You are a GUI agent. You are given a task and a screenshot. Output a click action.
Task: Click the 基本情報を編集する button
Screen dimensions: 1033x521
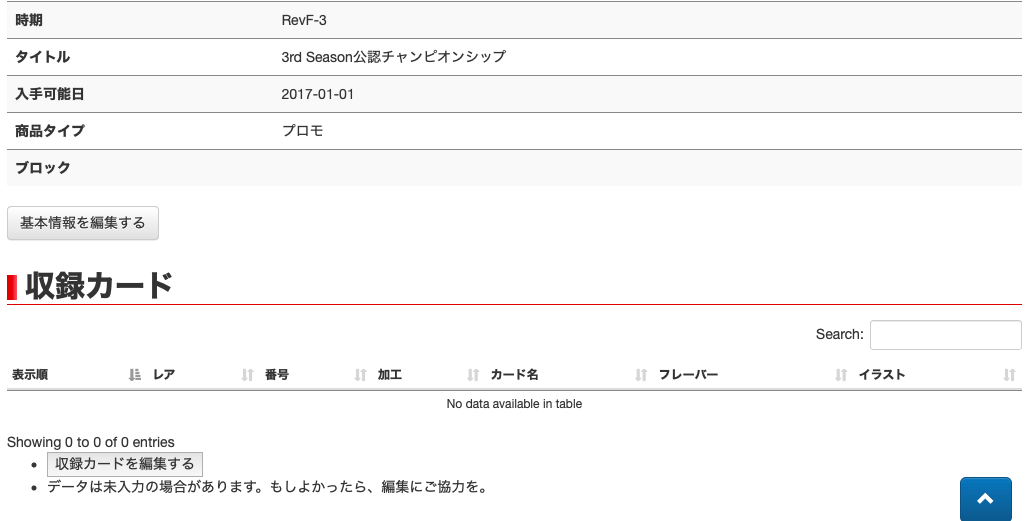83,223
